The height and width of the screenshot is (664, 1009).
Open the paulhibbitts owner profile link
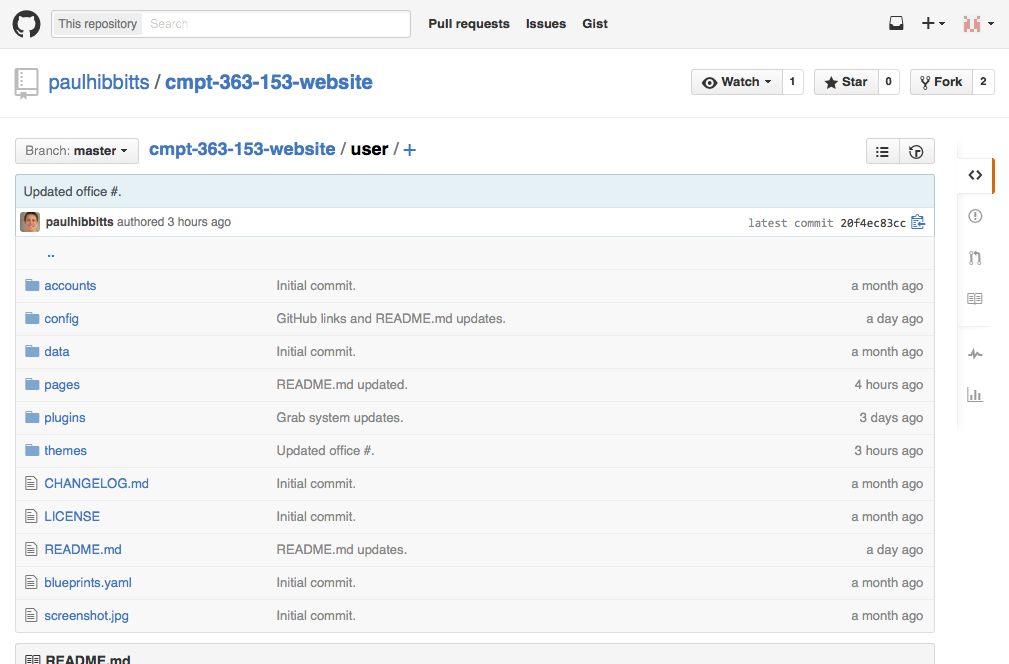99,82
